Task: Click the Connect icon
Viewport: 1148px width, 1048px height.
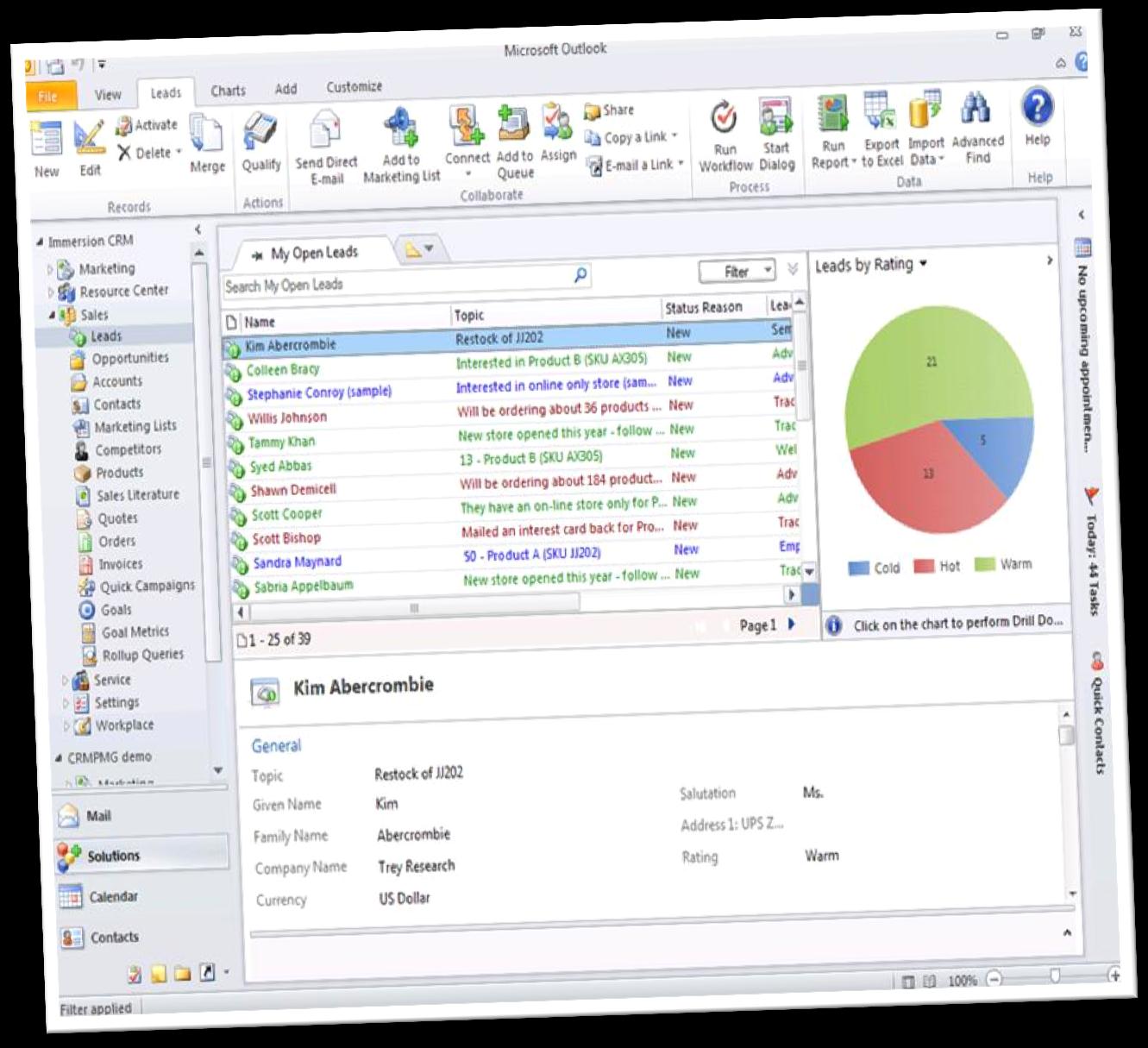Action: tap(467, 126)
